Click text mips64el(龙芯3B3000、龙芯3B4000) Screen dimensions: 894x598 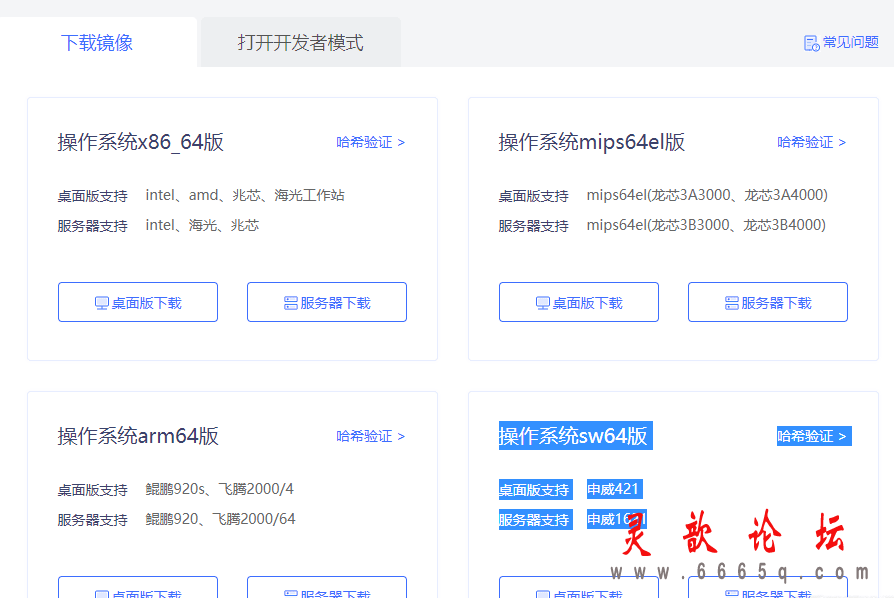(x=706, y=225)
